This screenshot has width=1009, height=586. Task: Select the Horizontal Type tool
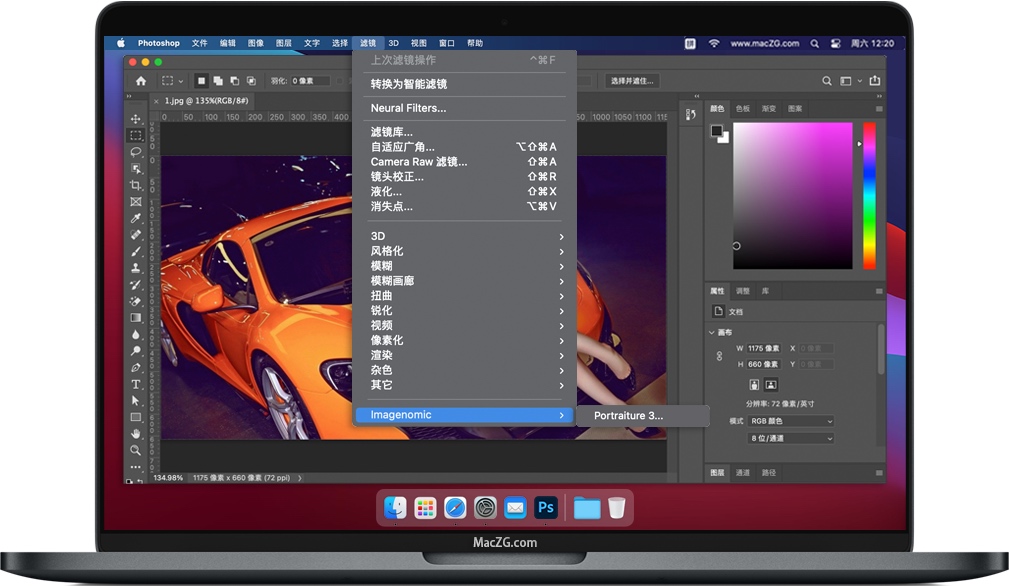click(136, 384)
